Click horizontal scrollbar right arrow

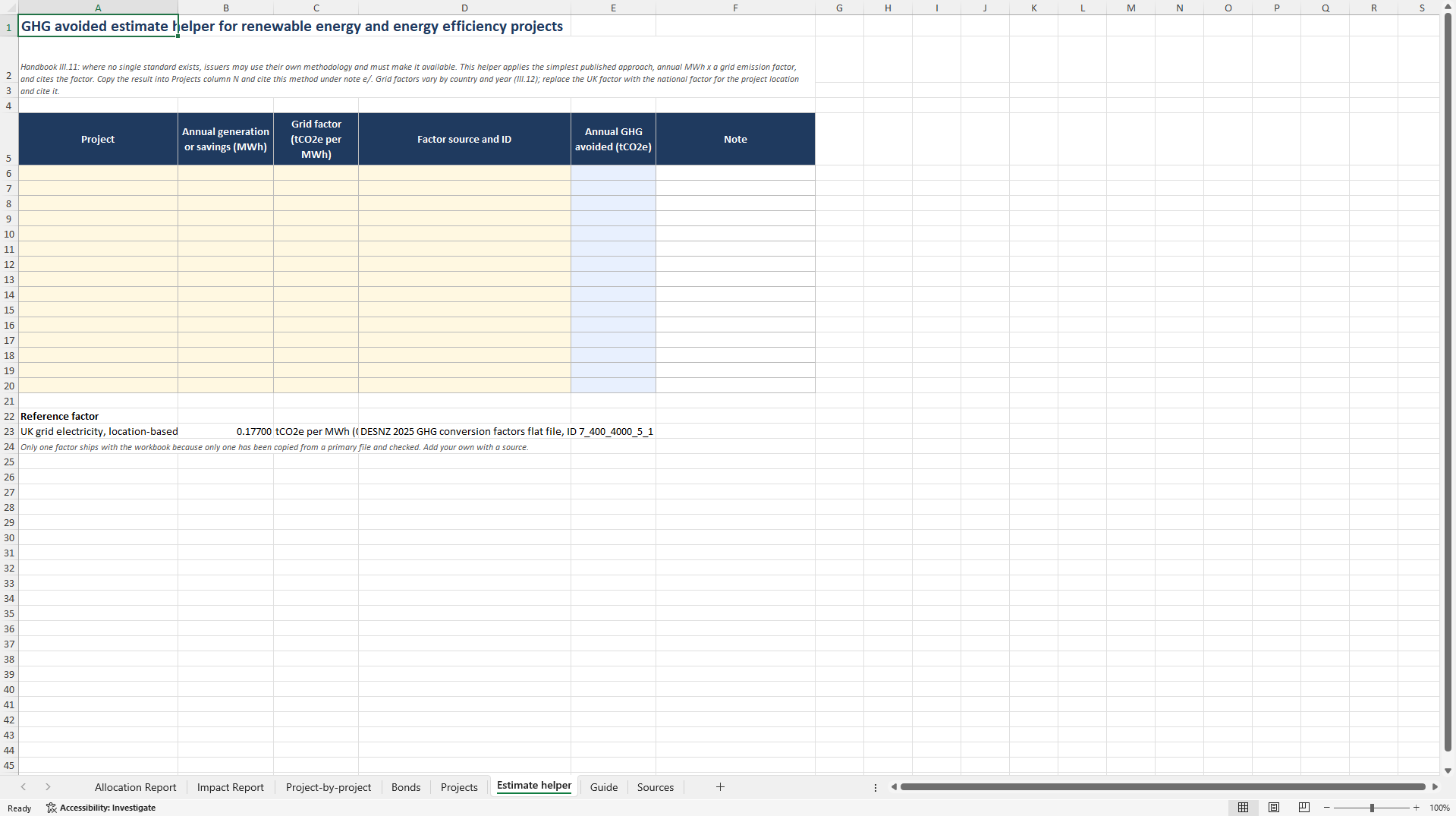1435,787
